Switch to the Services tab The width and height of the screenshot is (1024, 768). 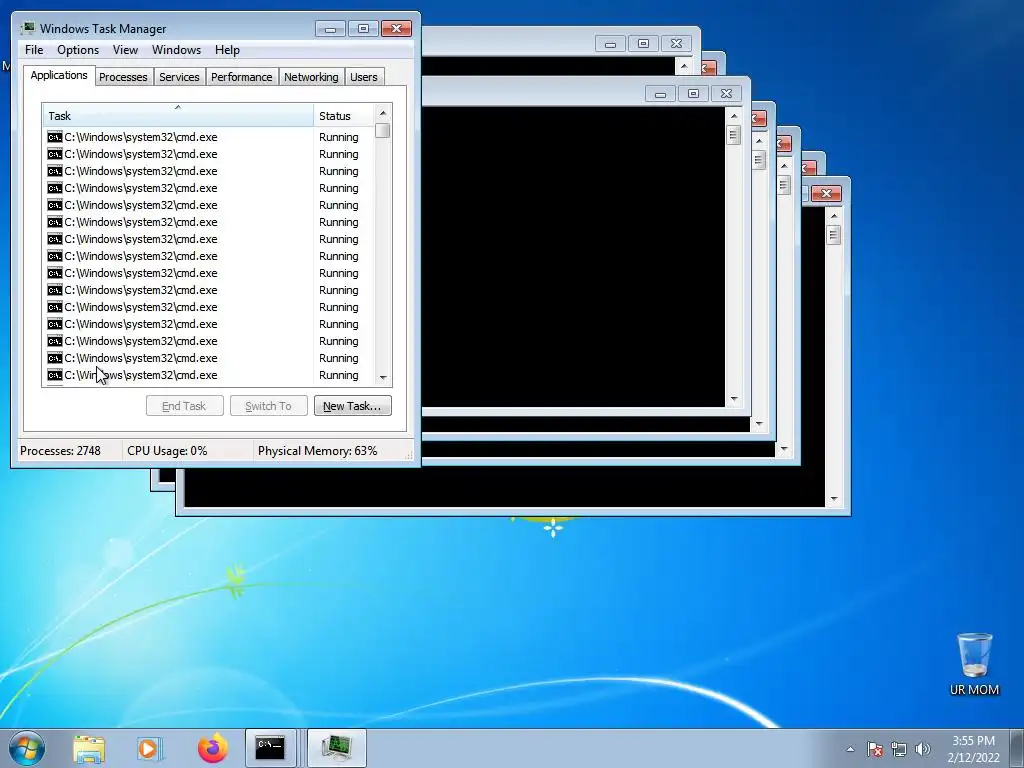click(179, 76)
